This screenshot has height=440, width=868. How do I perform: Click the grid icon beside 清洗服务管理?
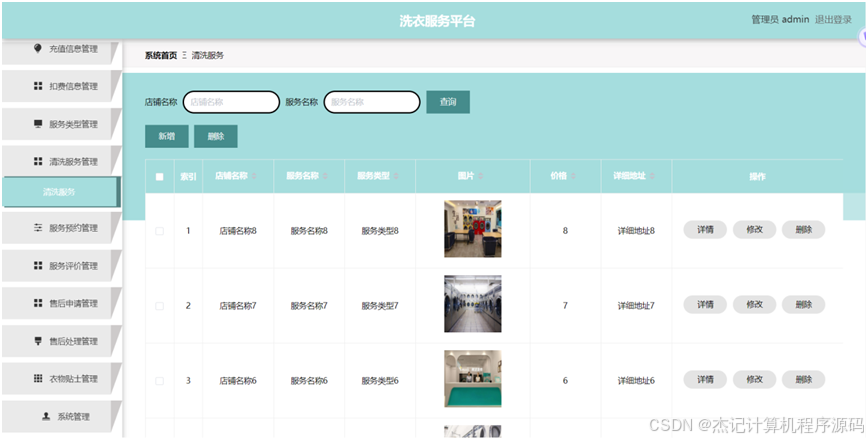[x=38, y=162]
